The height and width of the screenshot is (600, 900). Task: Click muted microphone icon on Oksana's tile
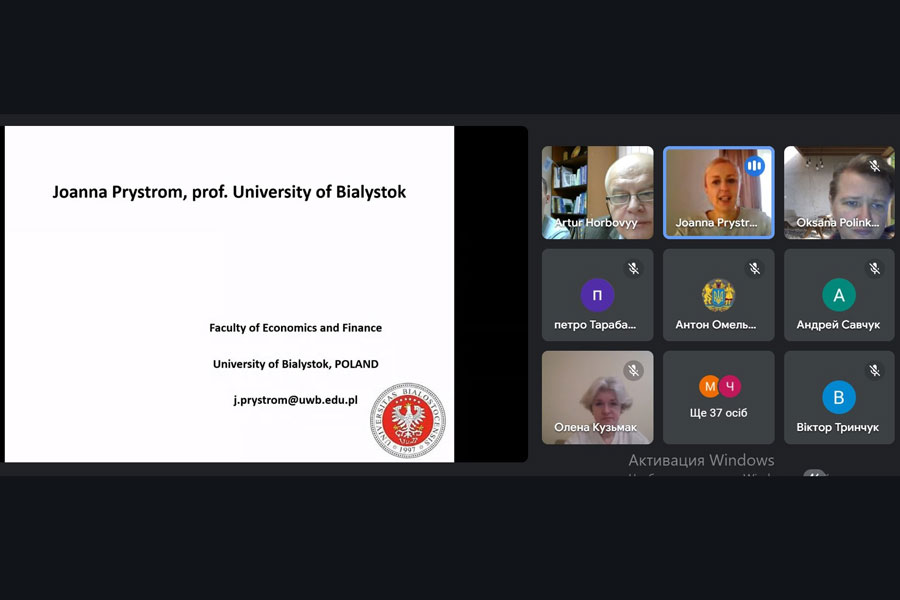point(874,166)
